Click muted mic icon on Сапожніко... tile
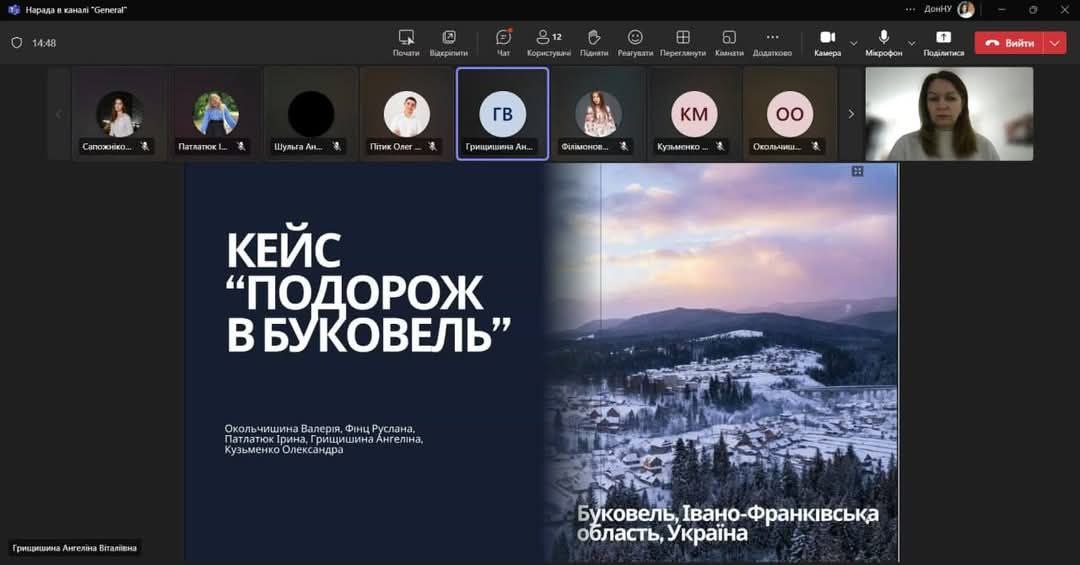 pyautogui.click(x=145, y=146)
